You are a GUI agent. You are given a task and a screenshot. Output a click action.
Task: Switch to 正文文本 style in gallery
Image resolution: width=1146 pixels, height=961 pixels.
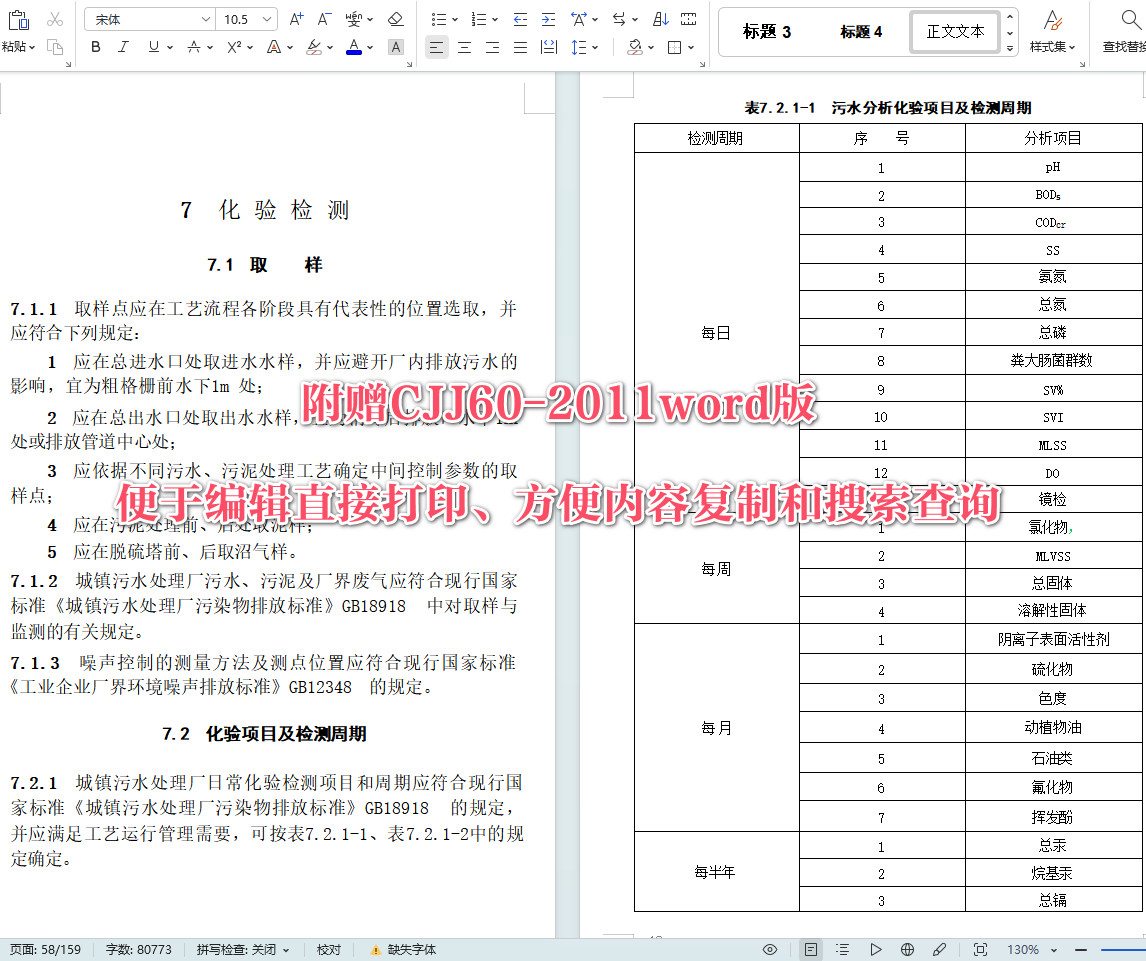tap(954, 31)
